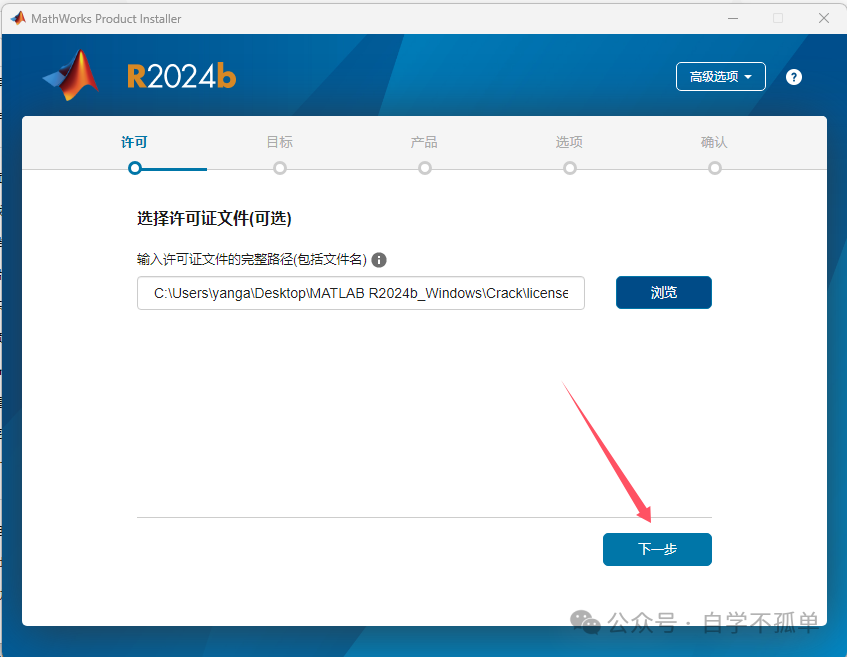Click the info icon beside license path label
Viewport: 847px width, 657px height.
point(379,260)
